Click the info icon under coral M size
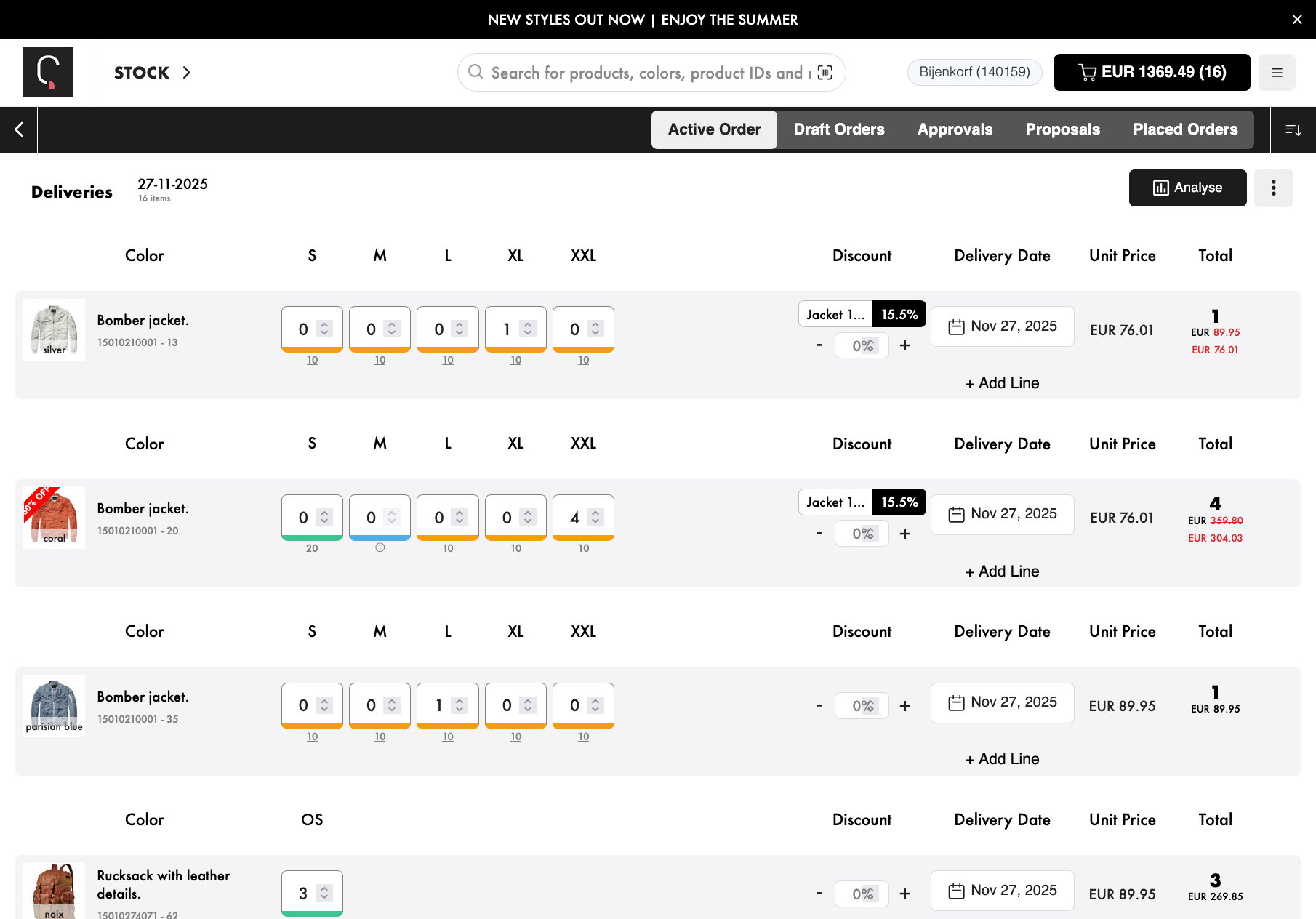The width and height of the screenshot is (1316, 919). [380, 547]
